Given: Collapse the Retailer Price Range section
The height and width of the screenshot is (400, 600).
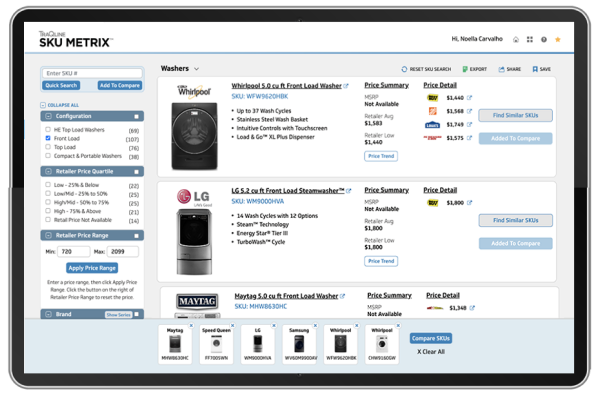Looking at the screenshot, I should click(x=48, y=235).
